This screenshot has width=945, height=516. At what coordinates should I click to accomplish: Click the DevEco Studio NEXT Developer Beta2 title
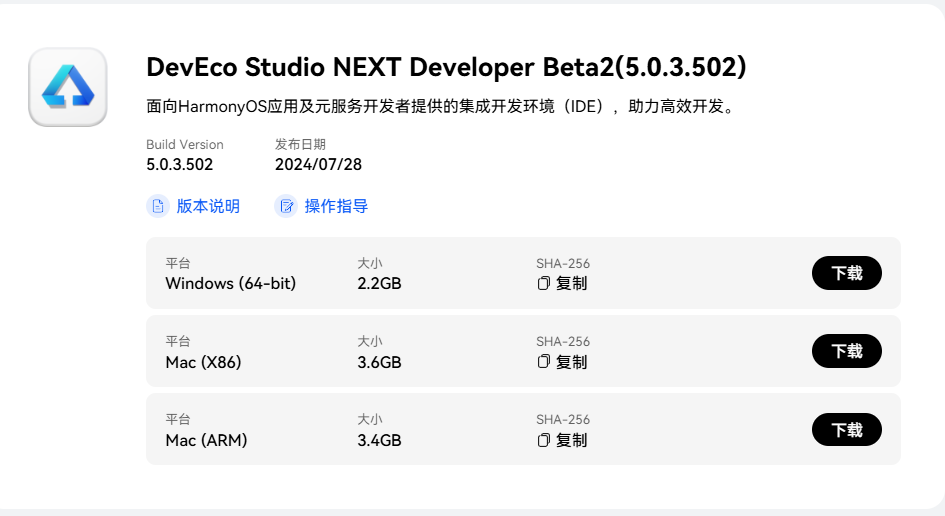446,67
